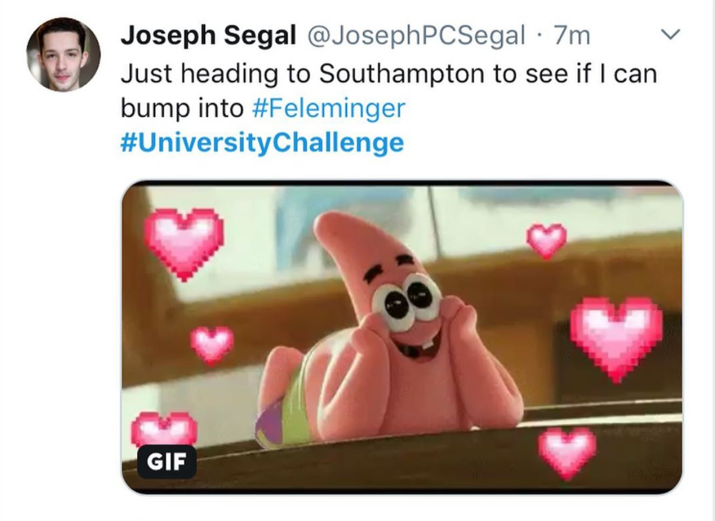Click the GIF badge to play
The image size is (715, 521).
point(166,462)
